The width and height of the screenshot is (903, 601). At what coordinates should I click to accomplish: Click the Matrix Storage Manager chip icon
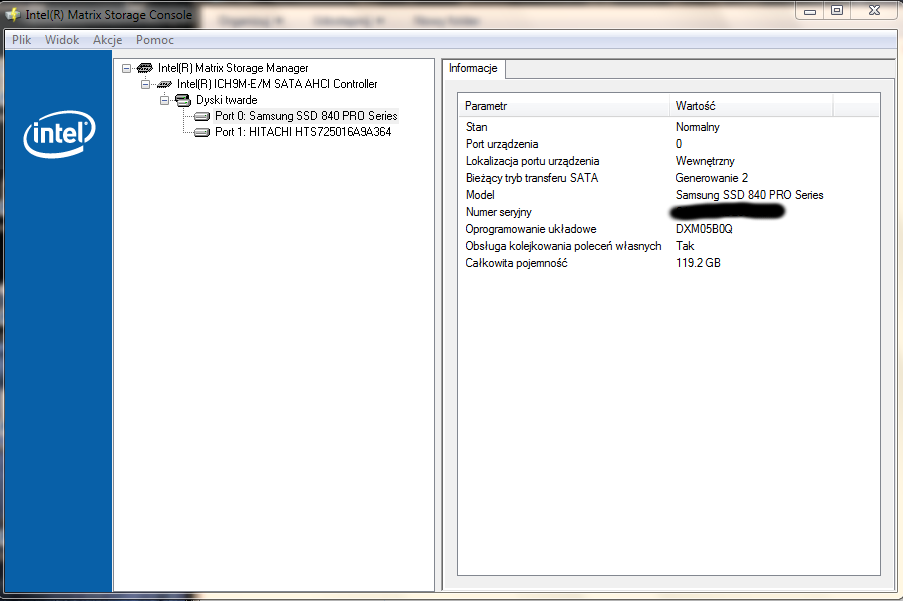(x=145, y=68)
